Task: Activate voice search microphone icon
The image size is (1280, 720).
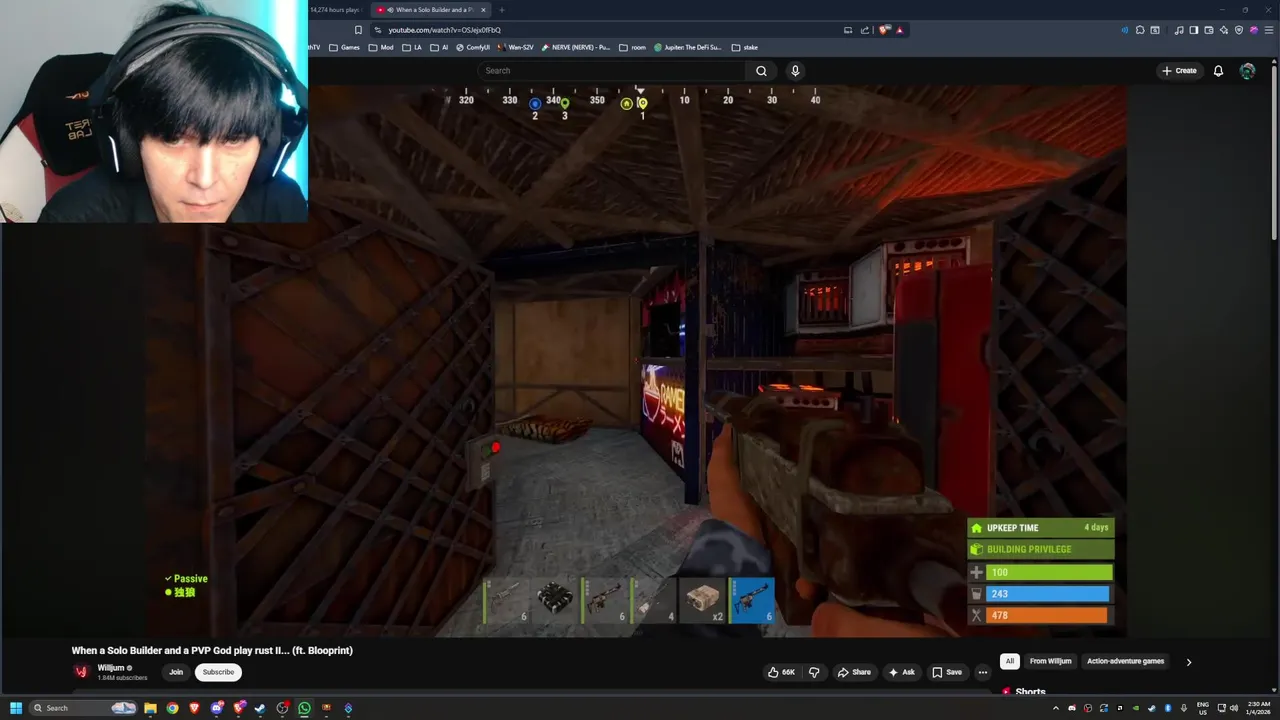Action: click(795, 71)
